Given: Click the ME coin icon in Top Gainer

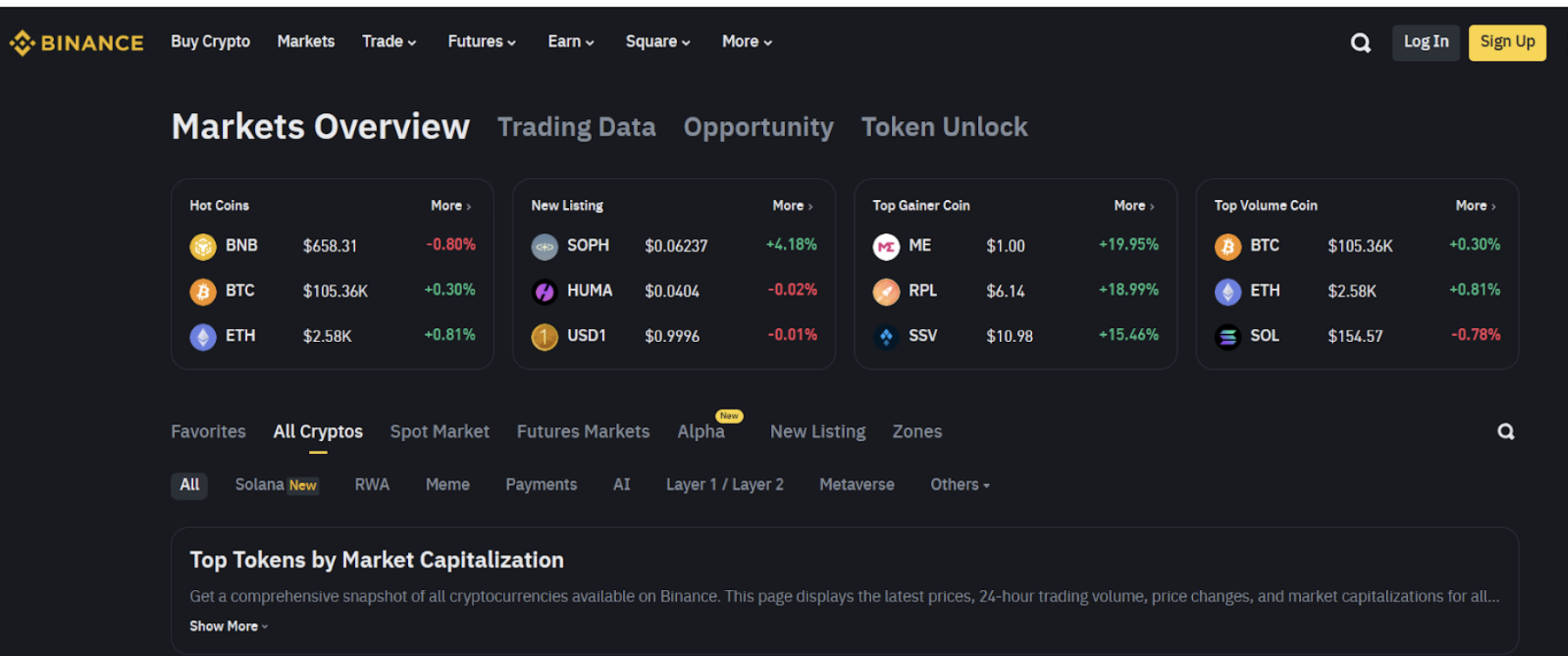Looking at the screenshot, I should pyautogui.click(x=886, y=246).
